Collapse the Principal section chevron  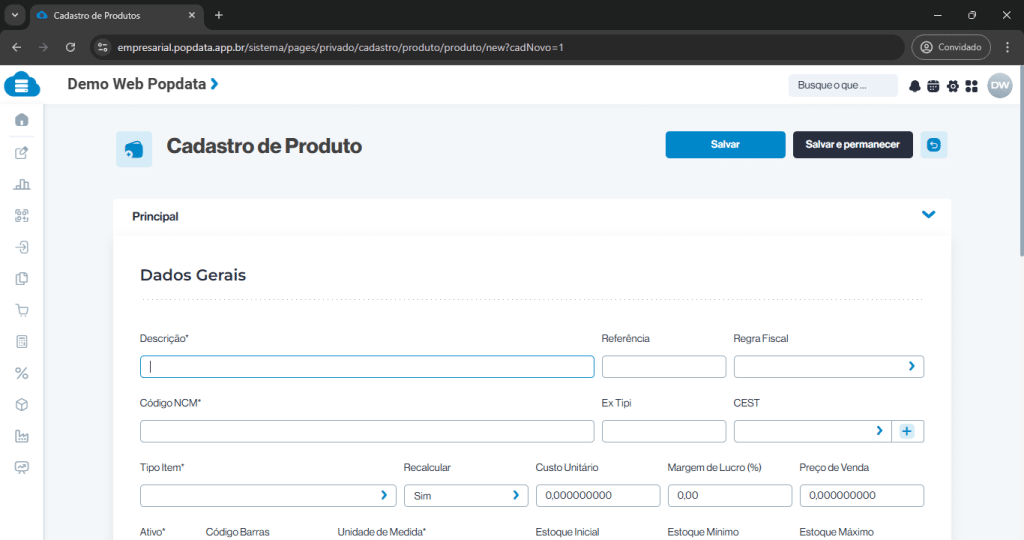tap(928, 215)
